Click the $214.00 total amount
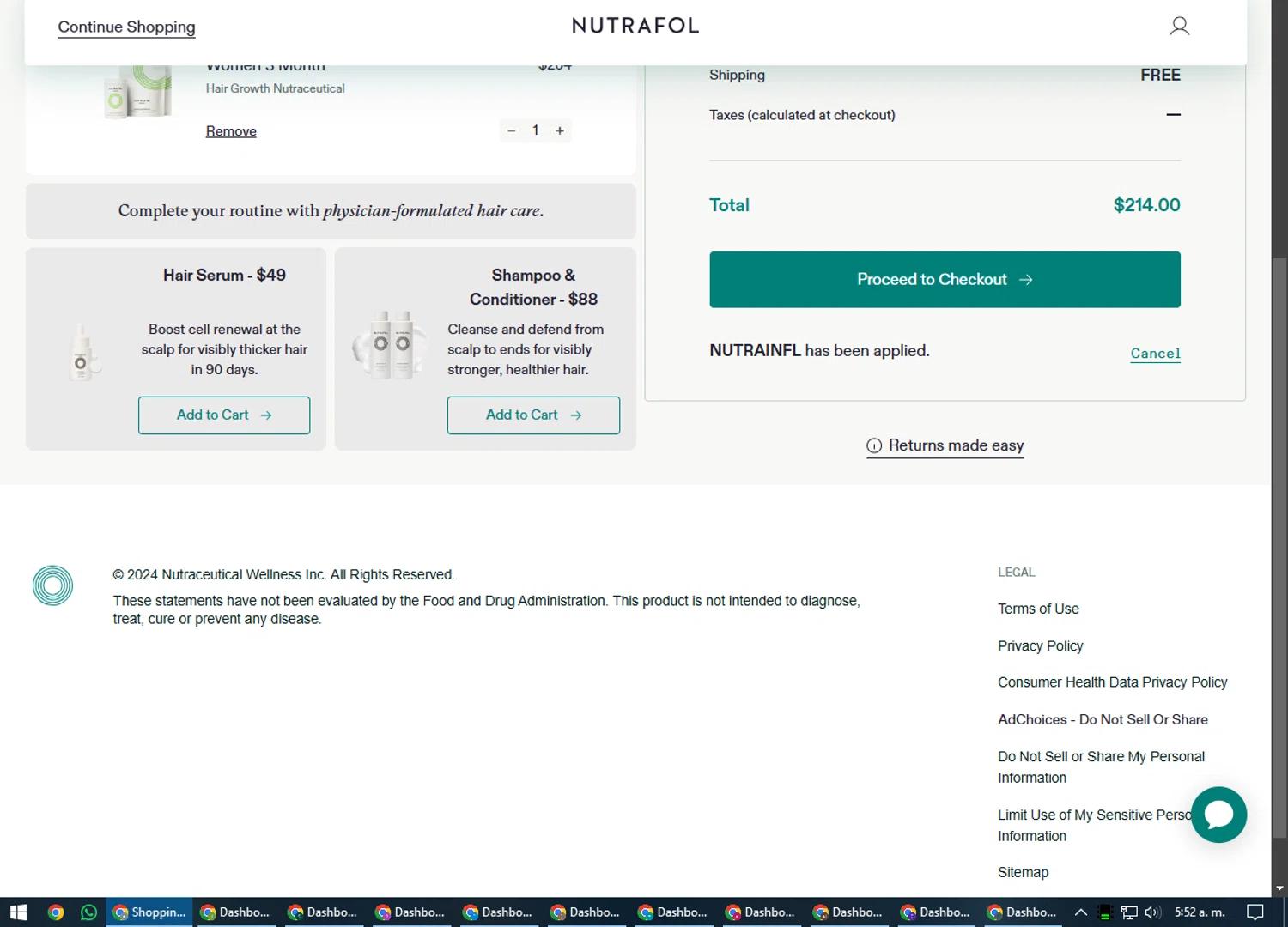 pyautogui.click(x=1146, y=205)
